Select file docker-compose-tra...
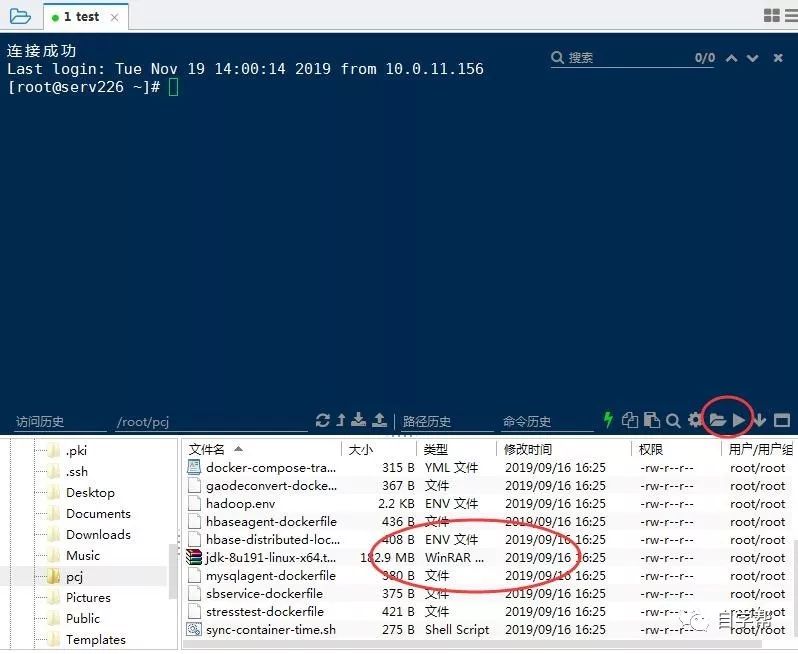The height and width of the screenshot is (654, 798). [x=271, y=467]
